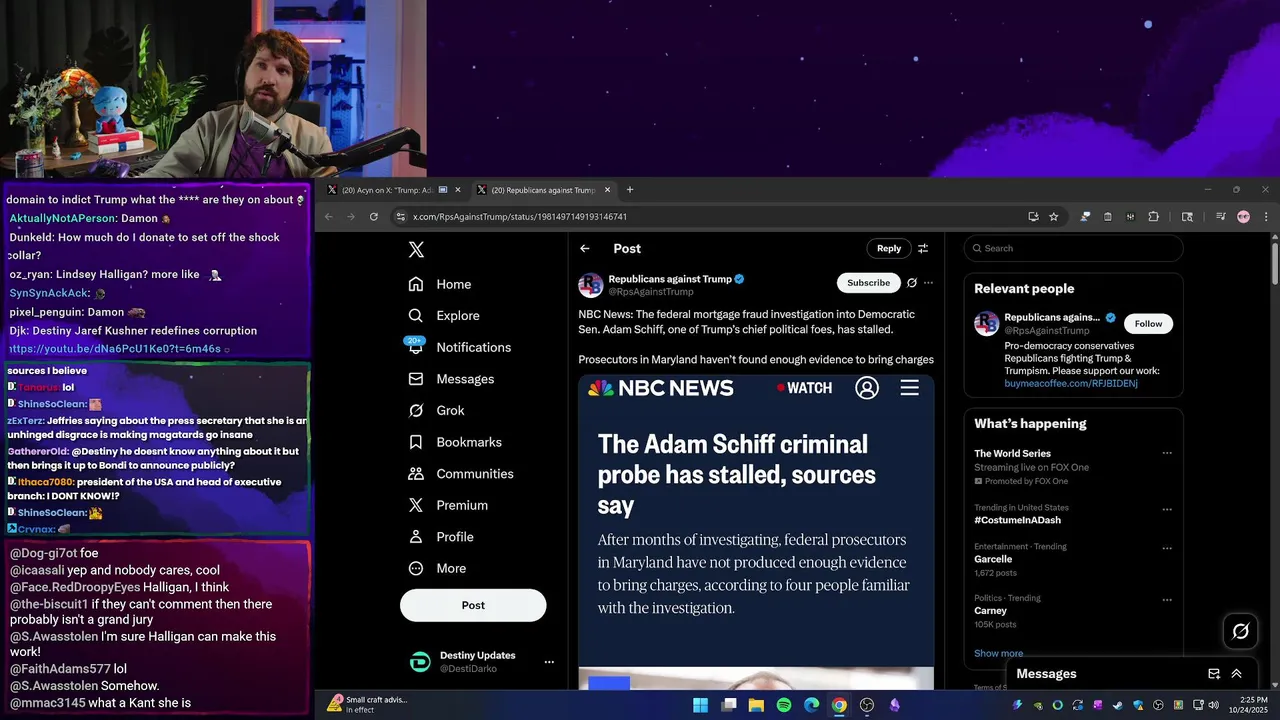
Task: Open Spotify from the taskbar
Action: (784, 705)
